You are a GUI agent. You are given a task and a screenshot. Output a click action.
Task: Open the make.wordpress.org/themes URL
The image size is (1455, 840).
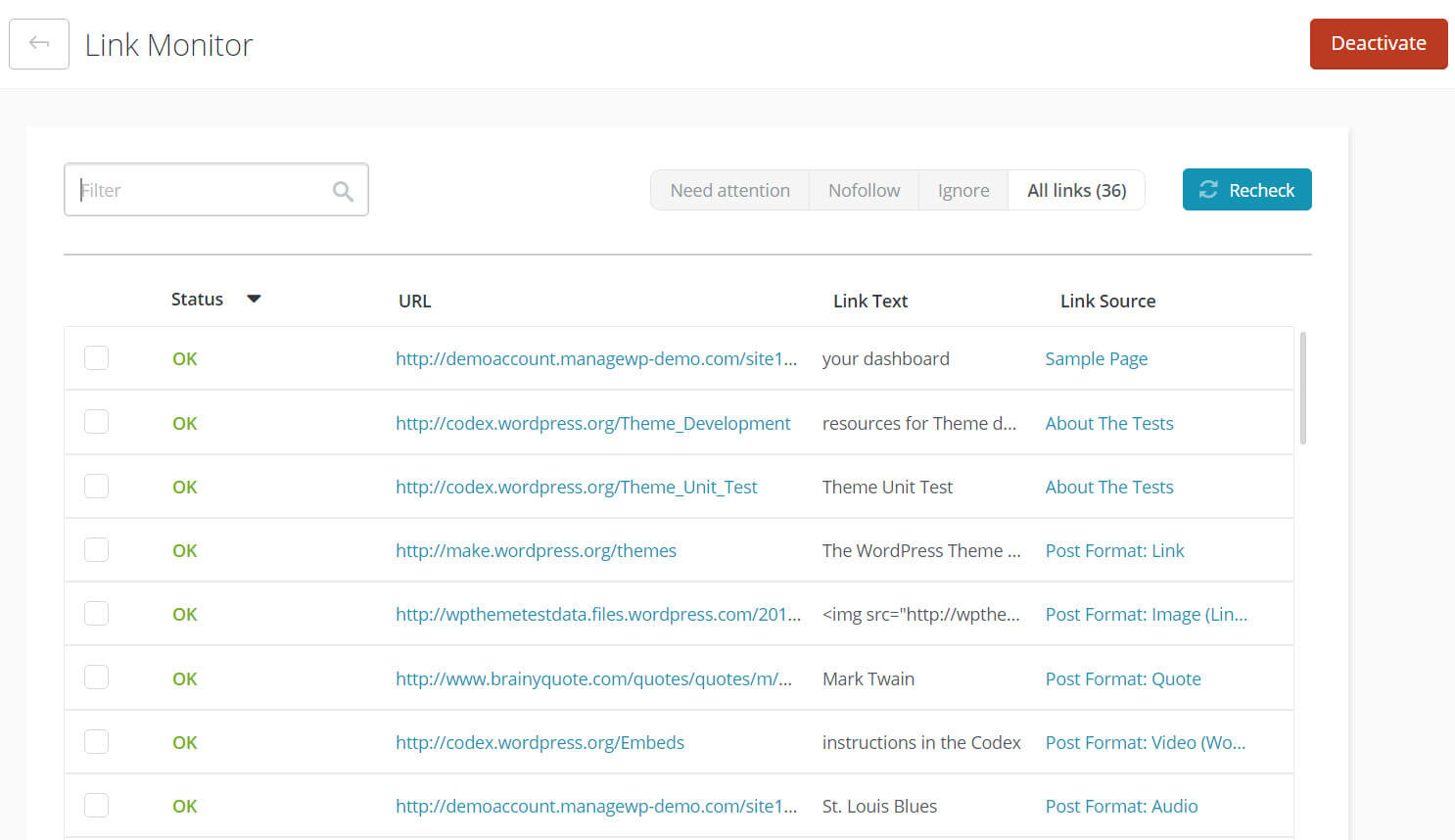(536, 550)
